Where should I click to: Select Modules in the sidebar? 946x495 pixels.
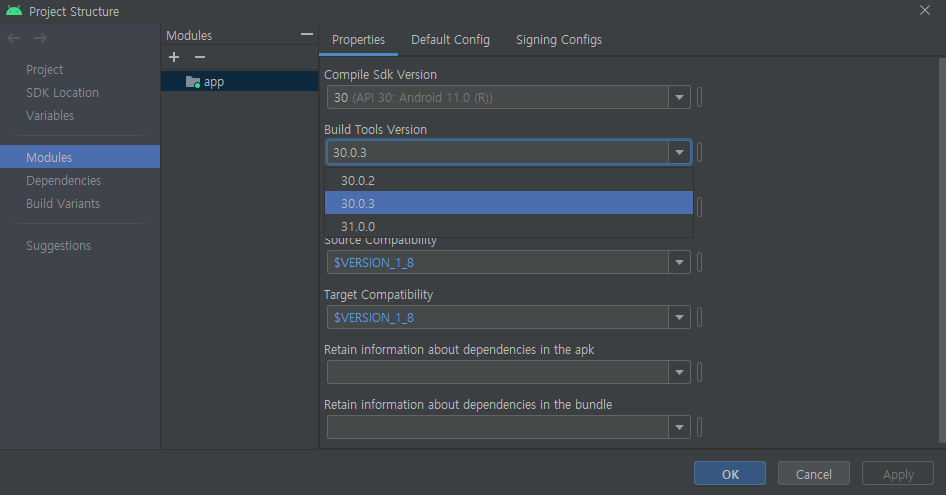click(80, 157)
